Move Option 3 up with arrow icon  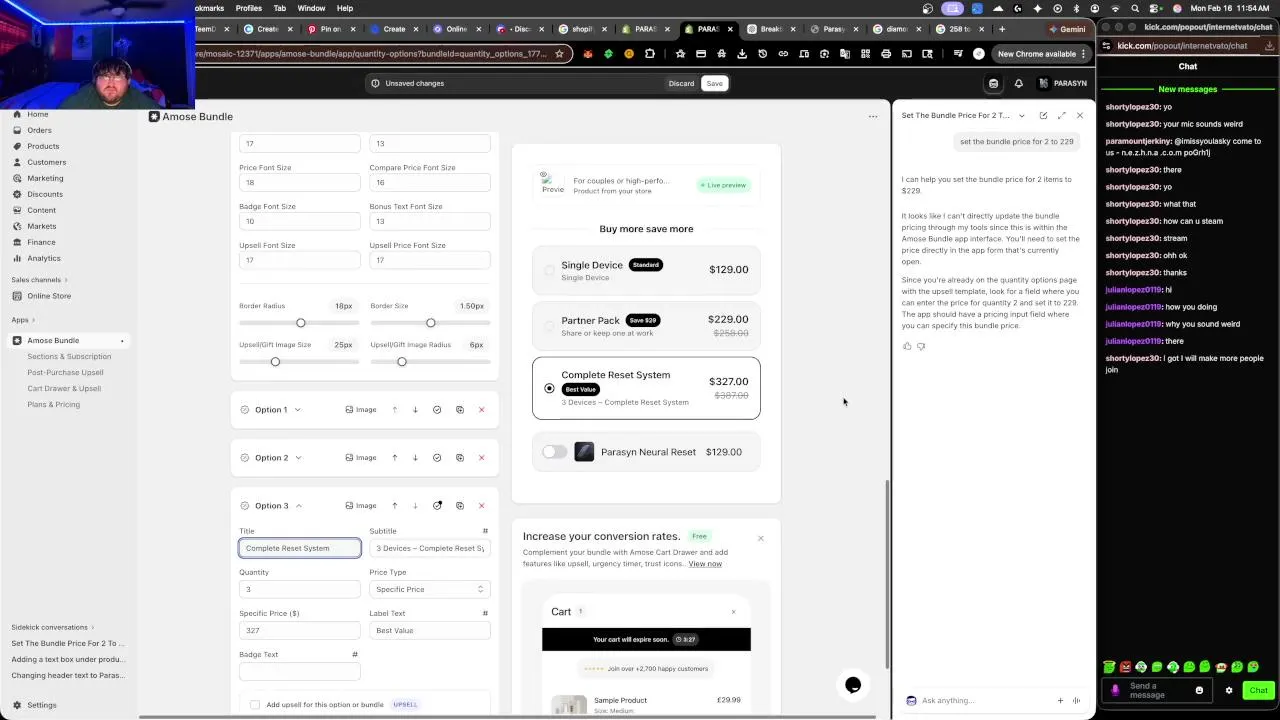[x=395, y=506]
